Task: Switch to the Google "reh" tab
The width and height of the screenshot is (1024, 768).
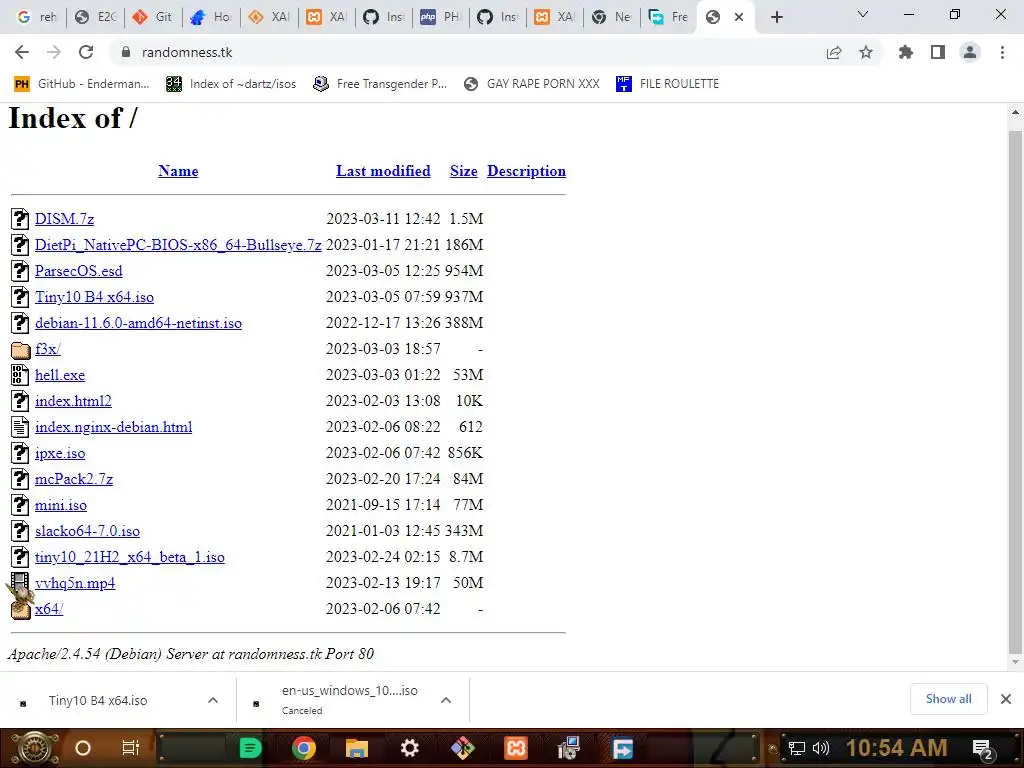Action: [x=37, y=17]
